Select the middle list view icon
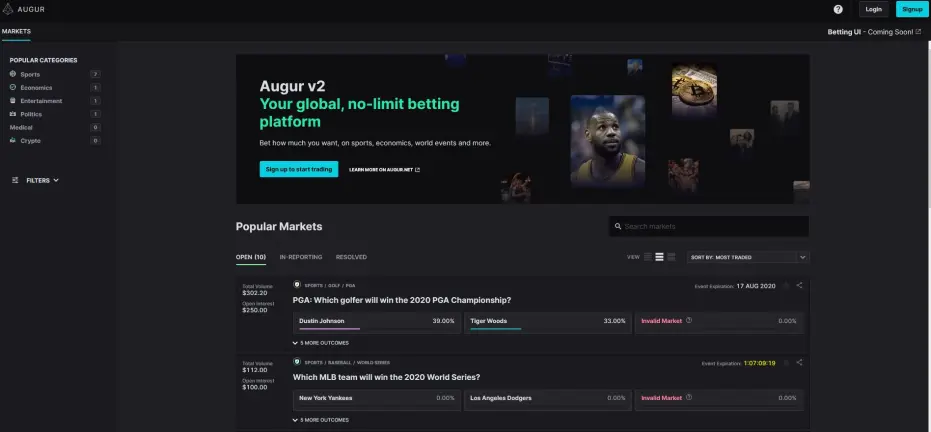 pyautogui.click(x=659, y=257)
